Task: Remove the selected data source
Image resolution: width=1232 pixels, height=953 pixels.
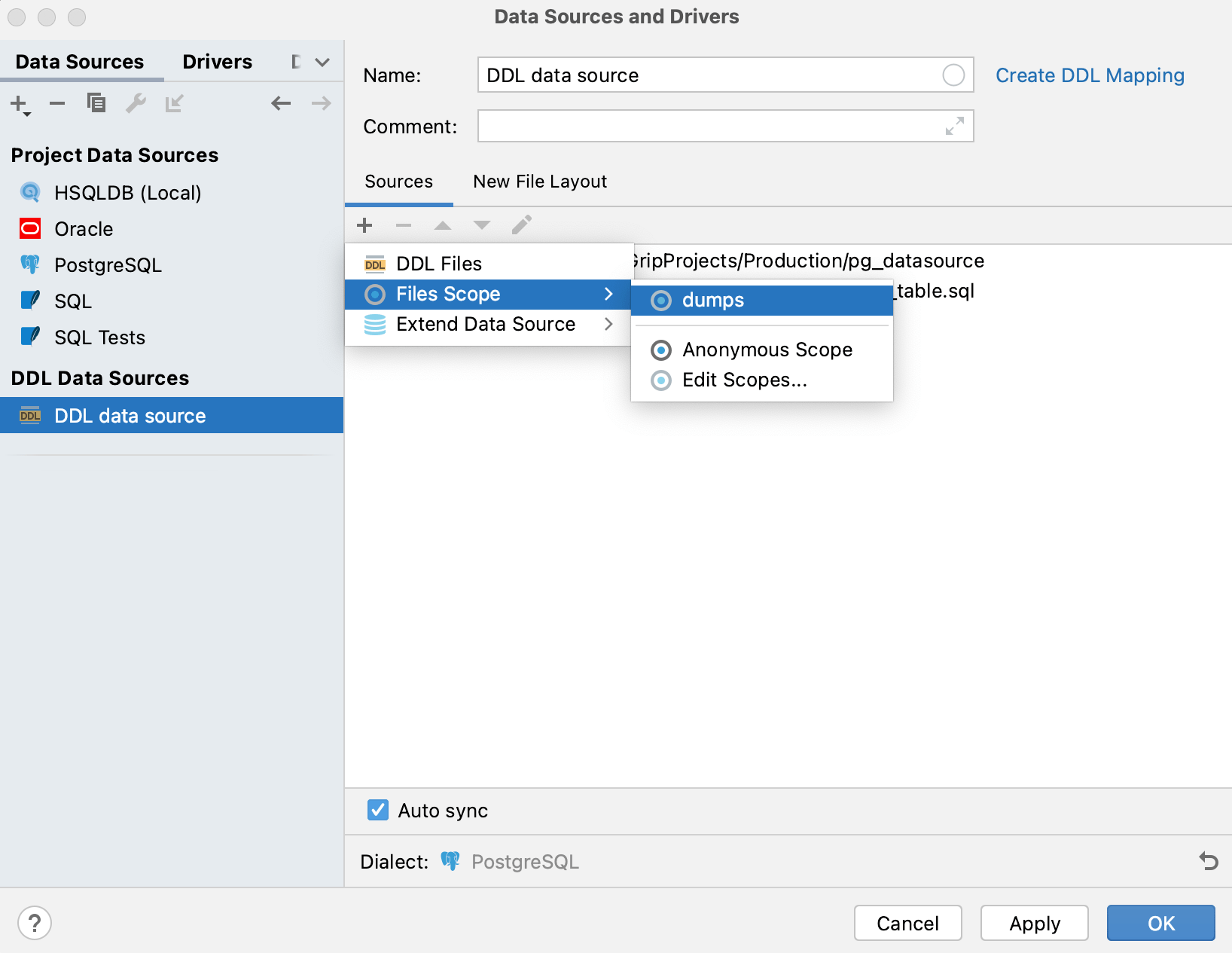Action: pyautogui.click(x=57, y=103)
